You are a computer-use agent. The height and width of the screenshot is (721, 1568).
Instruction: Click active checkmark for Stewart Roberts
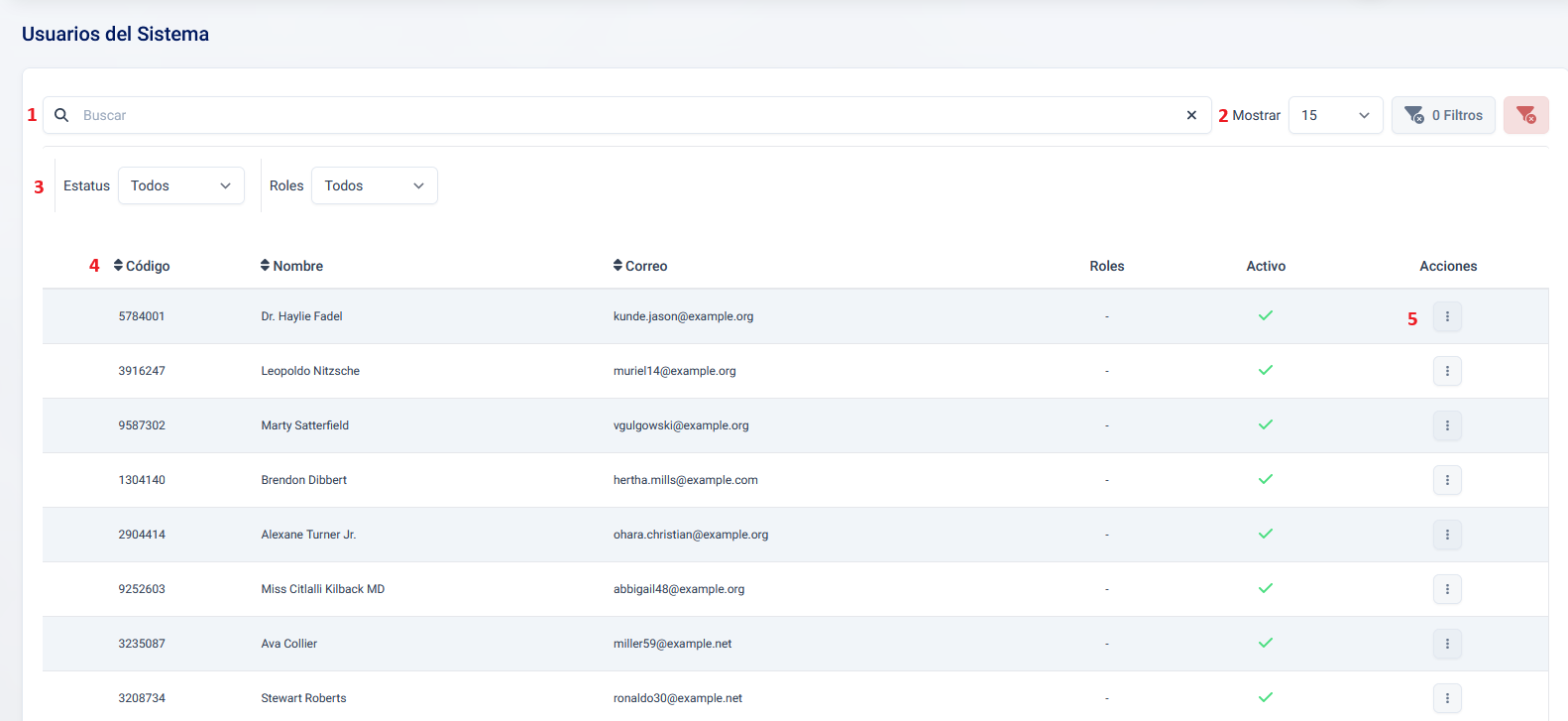1266,697
